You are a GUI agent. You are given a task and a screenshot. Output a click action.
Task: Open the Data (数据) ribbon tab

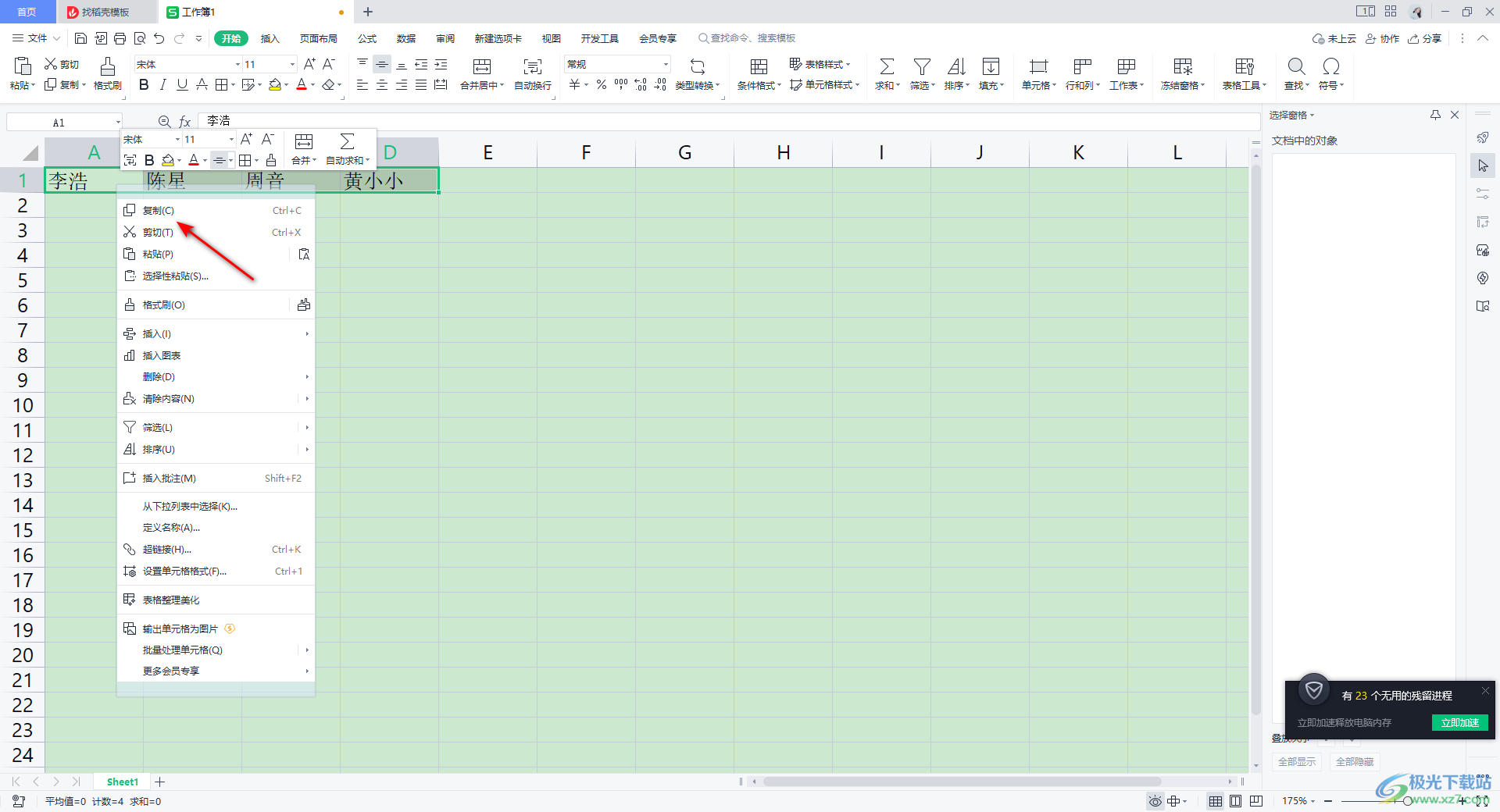tap(406, 38)
